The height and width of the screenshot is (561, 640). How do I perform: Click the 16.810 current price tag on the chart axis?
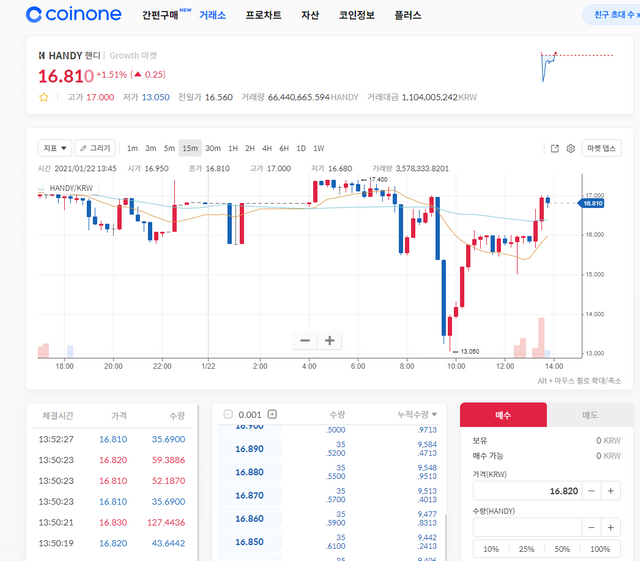coord(591,203)
